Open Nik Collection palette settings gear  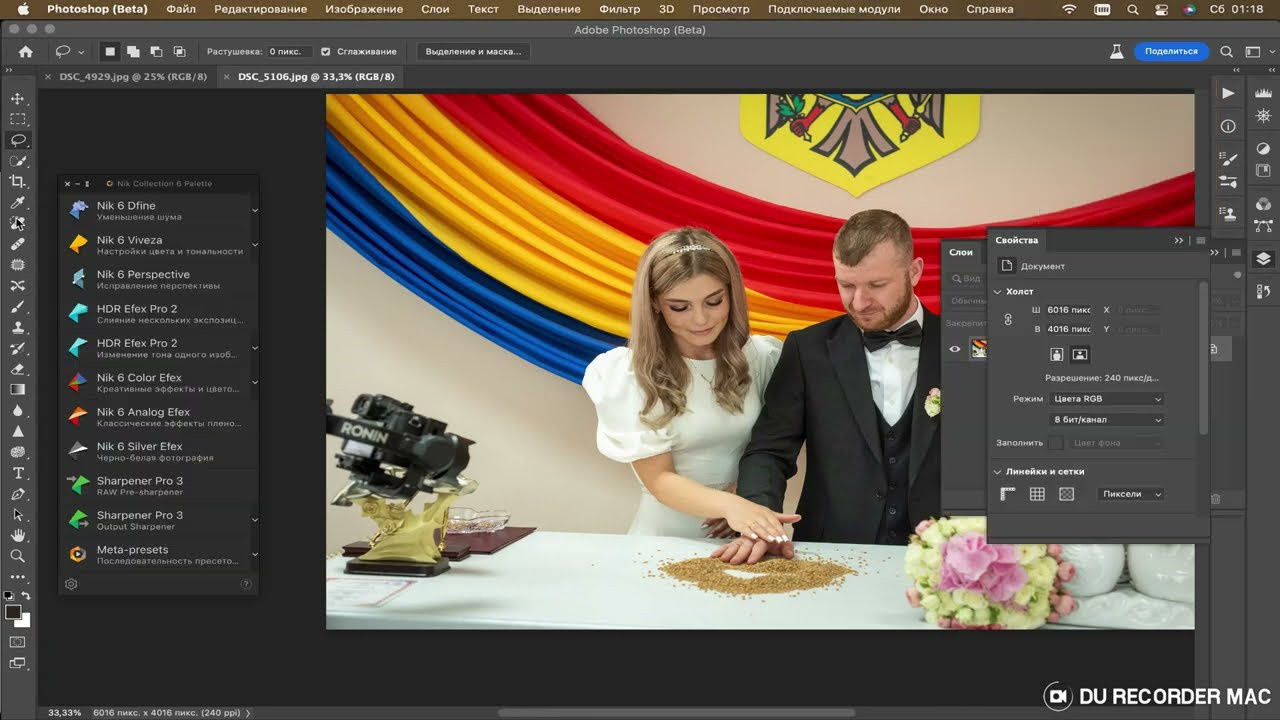click(x=71, y=584)
